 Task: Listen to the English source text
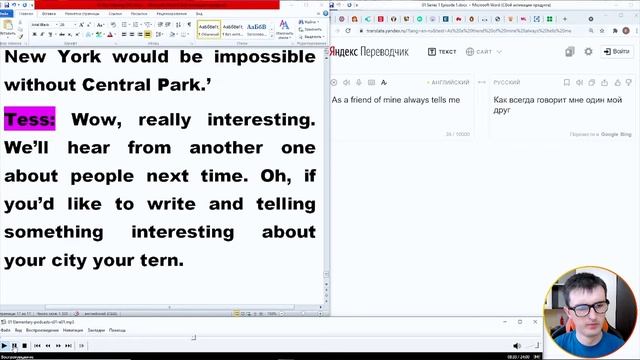click(x=347, y=82)
